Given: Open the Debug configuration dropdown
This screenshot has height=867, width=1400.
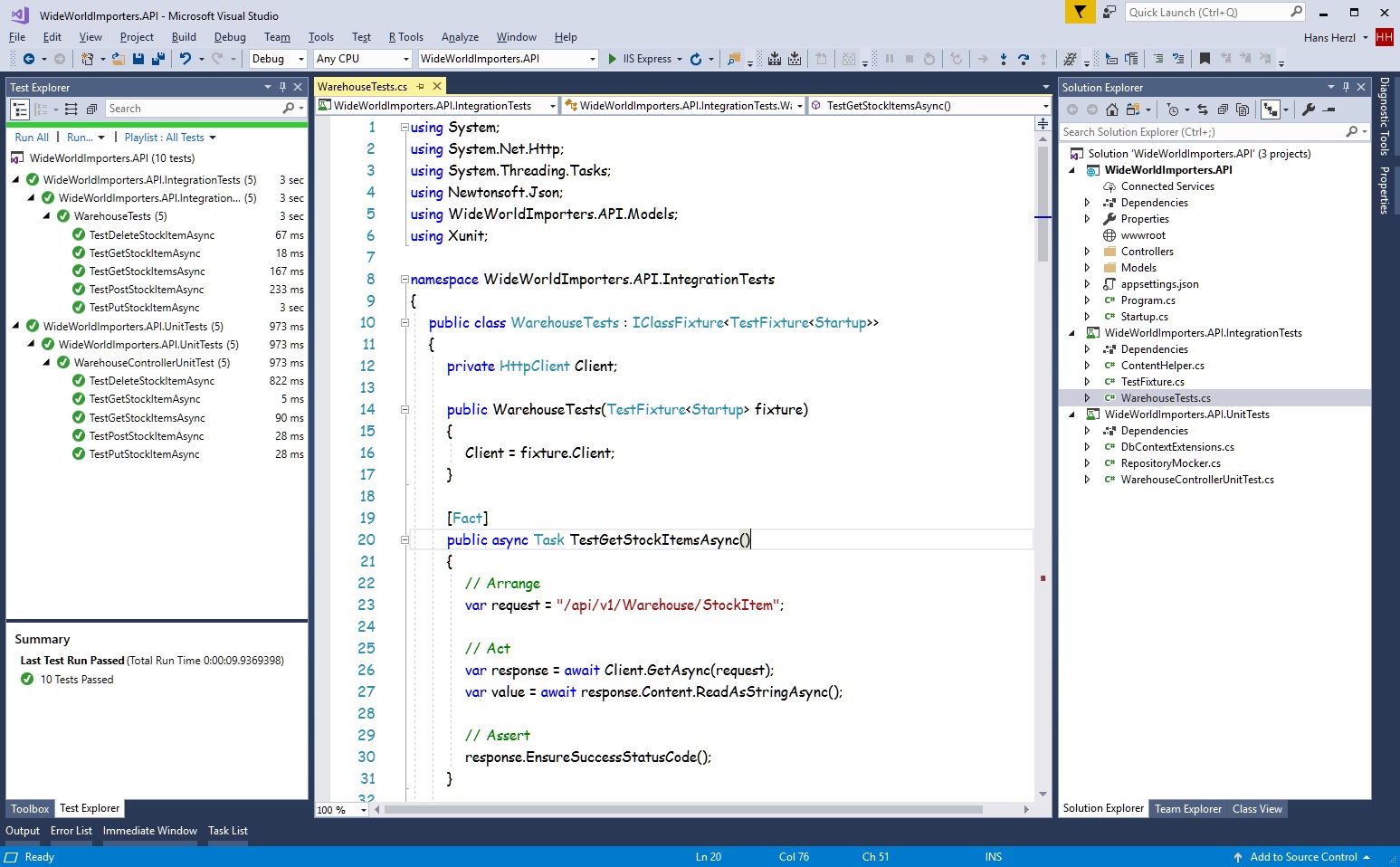Looking at the screenshot, I should [x=278, y=59].
